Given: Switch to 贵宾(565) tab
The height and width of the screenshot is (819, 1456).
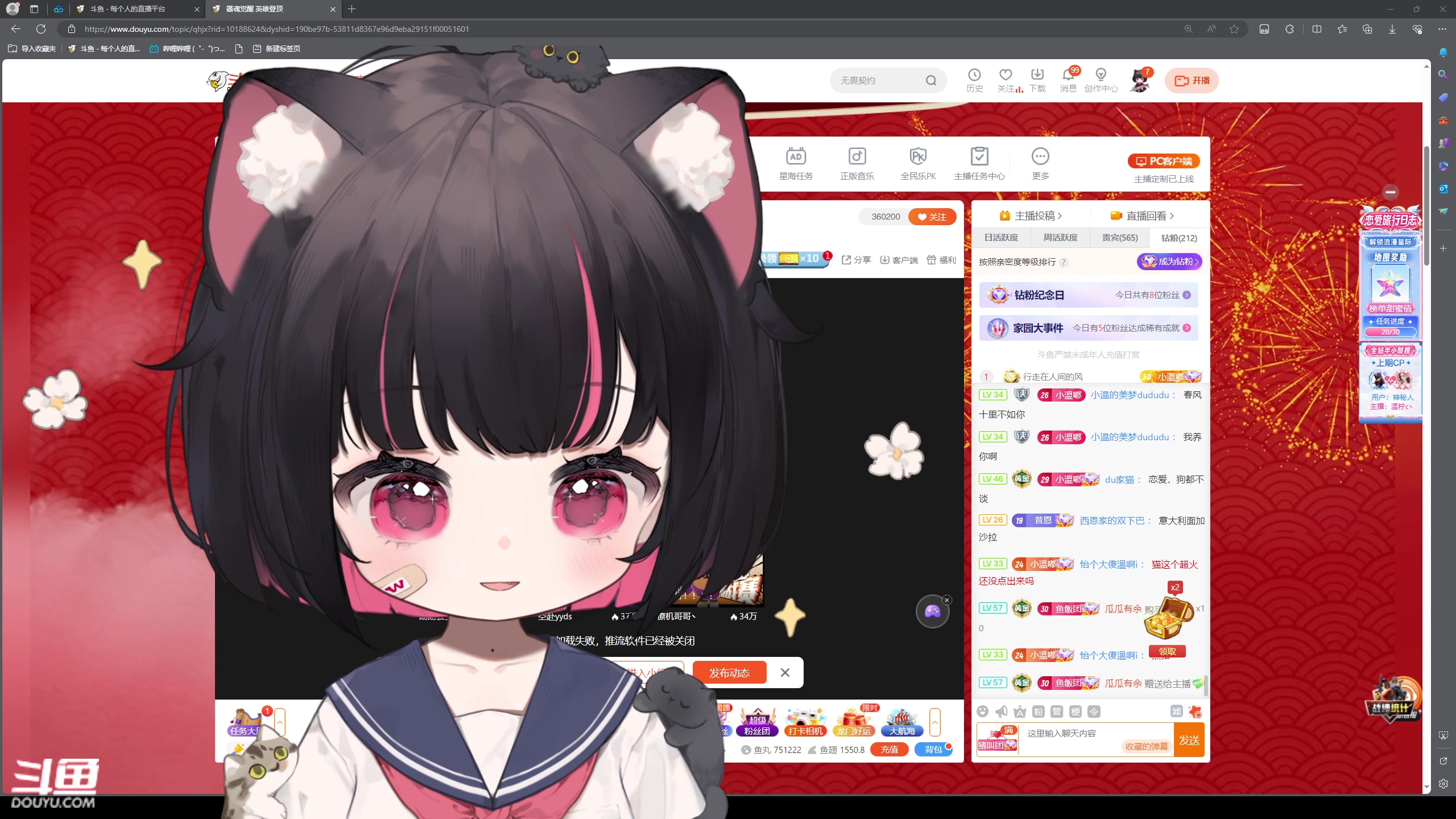Looking at the screenshot, I should [x=1120, y=238].
